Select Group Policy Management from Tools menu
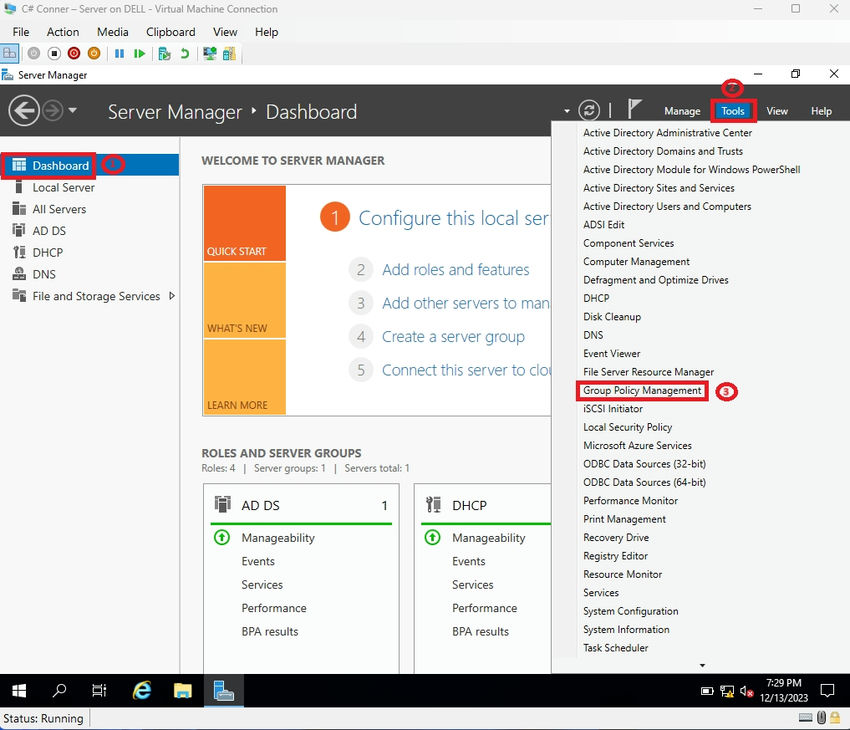The image size is (850, 730). tap(641, 391)
